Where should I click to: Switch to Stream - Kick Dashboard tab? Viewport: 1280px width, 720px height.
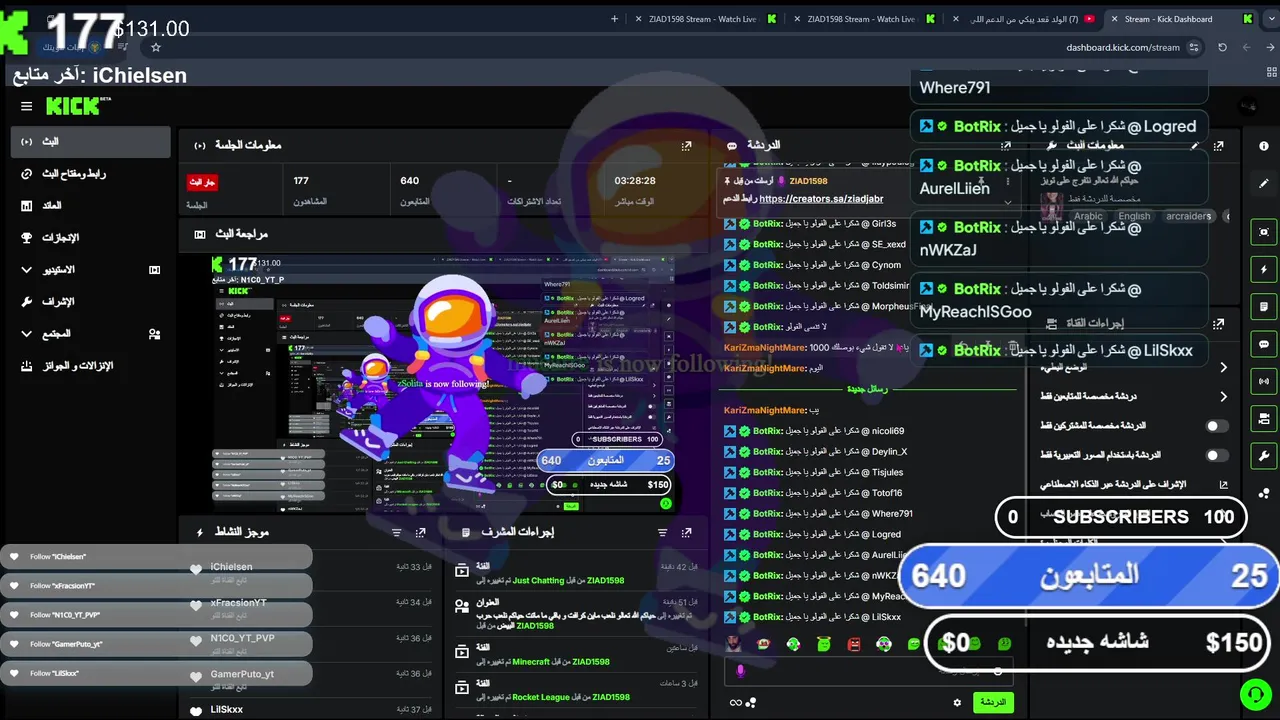1180,18
